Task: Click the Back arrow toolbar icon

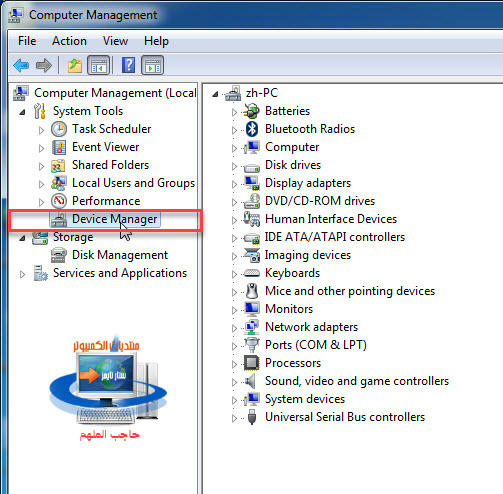Action: click(x=21, y=65)
